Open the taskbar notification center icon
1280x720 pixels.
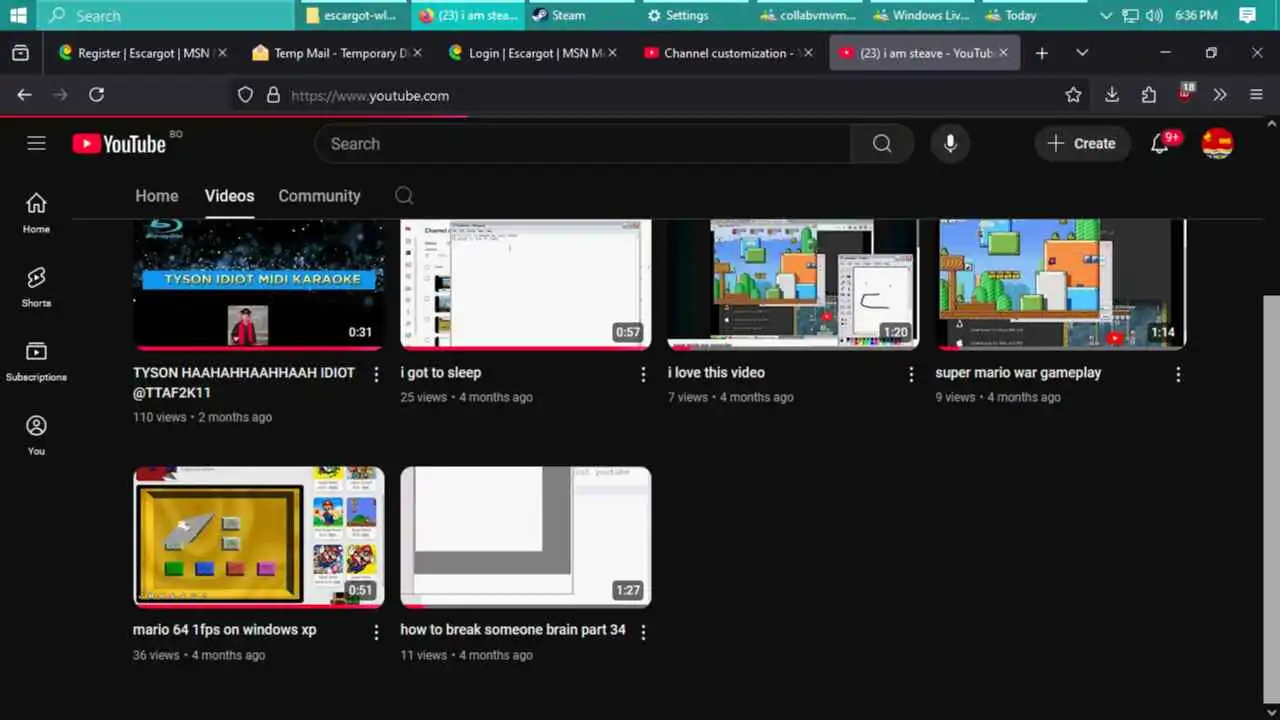point(1247,15)
